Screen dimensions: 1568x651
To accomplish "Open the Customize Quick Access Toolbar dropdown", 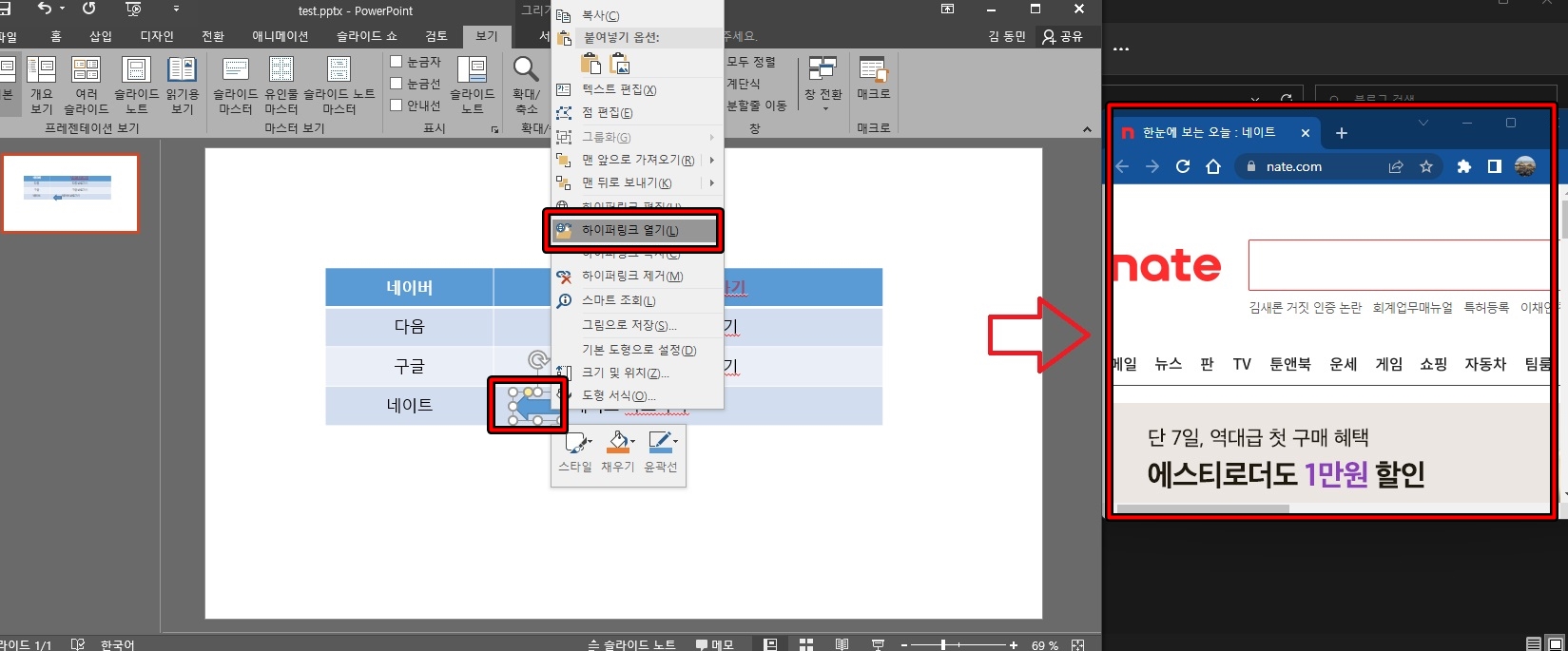I will (176, 9).
